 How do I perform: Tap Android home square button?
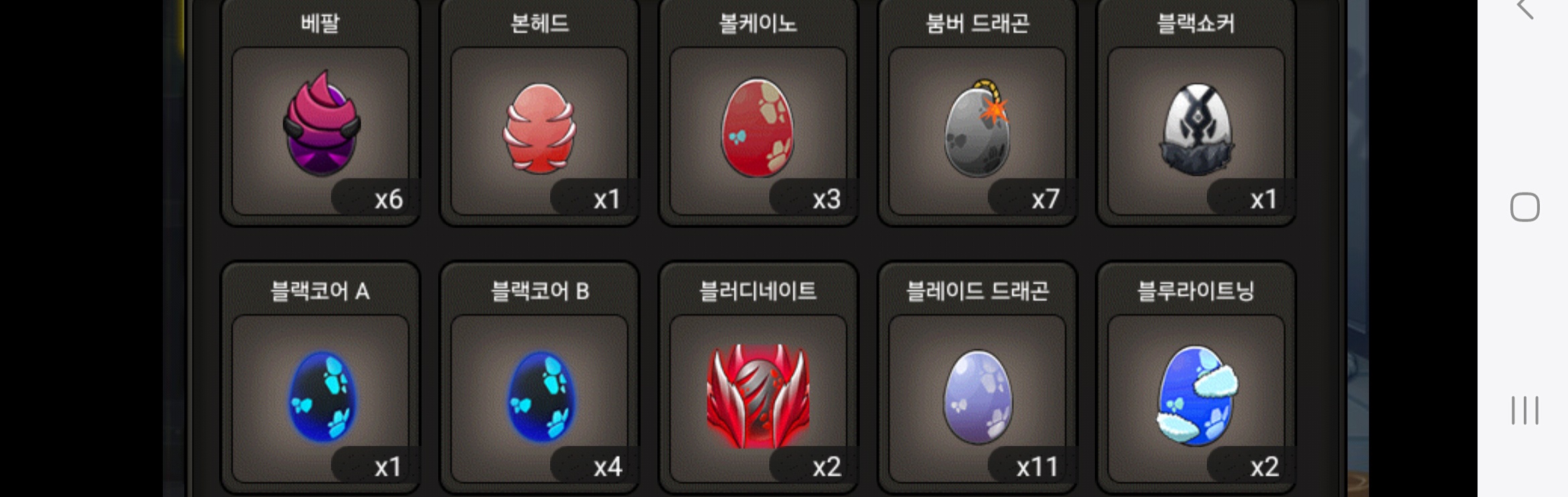click(1524, 207)
